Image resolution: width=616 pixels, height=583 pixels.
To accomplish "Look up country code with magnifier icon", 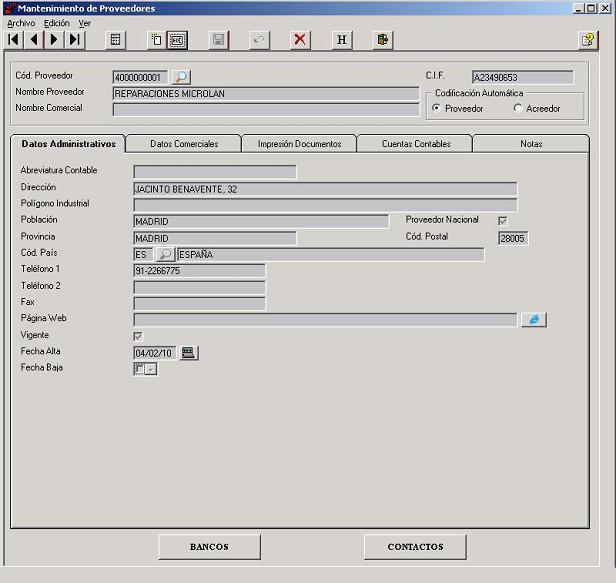I will [x=165, y=254].
